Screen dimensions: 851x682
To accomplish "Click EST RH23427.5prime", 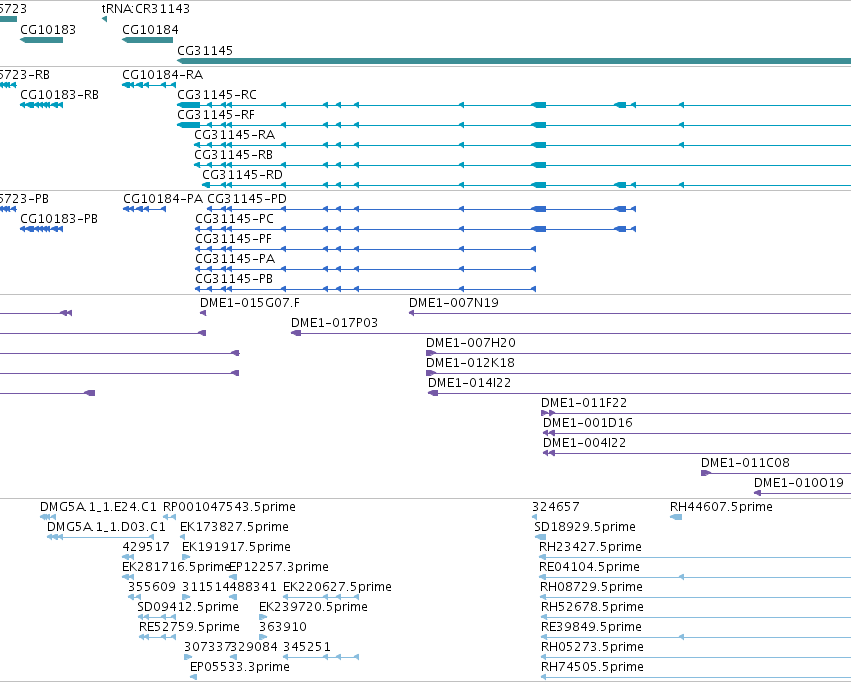I will click(590, 547).
